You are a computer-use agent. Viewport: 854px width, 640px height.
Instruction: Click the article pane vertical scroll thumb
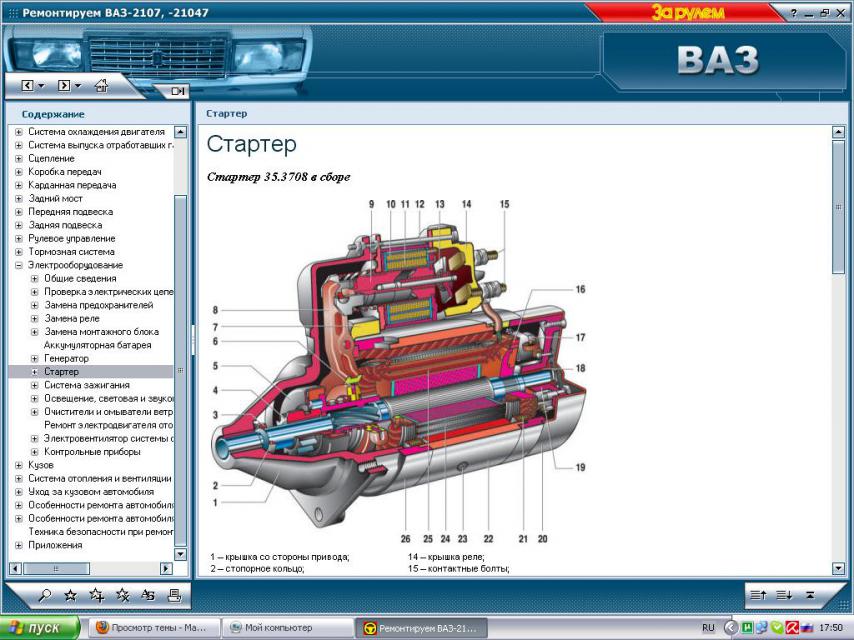tap(838, 207)
